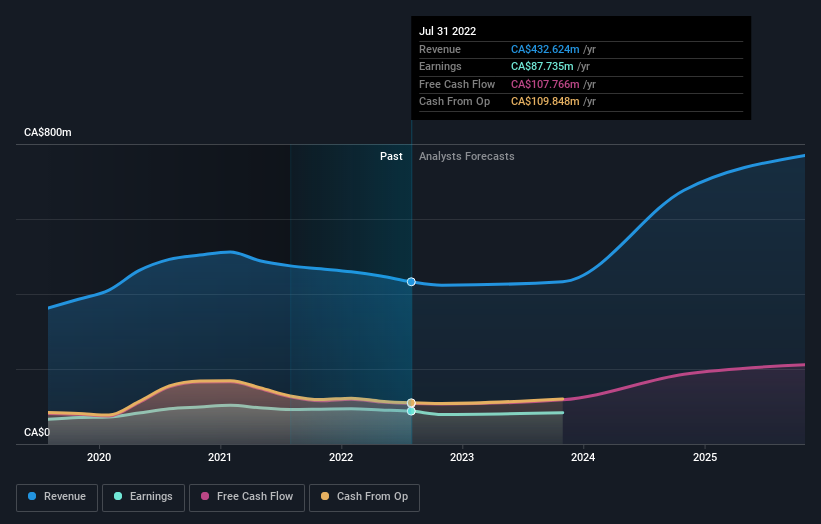Click the 2020 x-axis label
Image resolution: width=821 pixels, height=524 pixels.
[99, 457]
